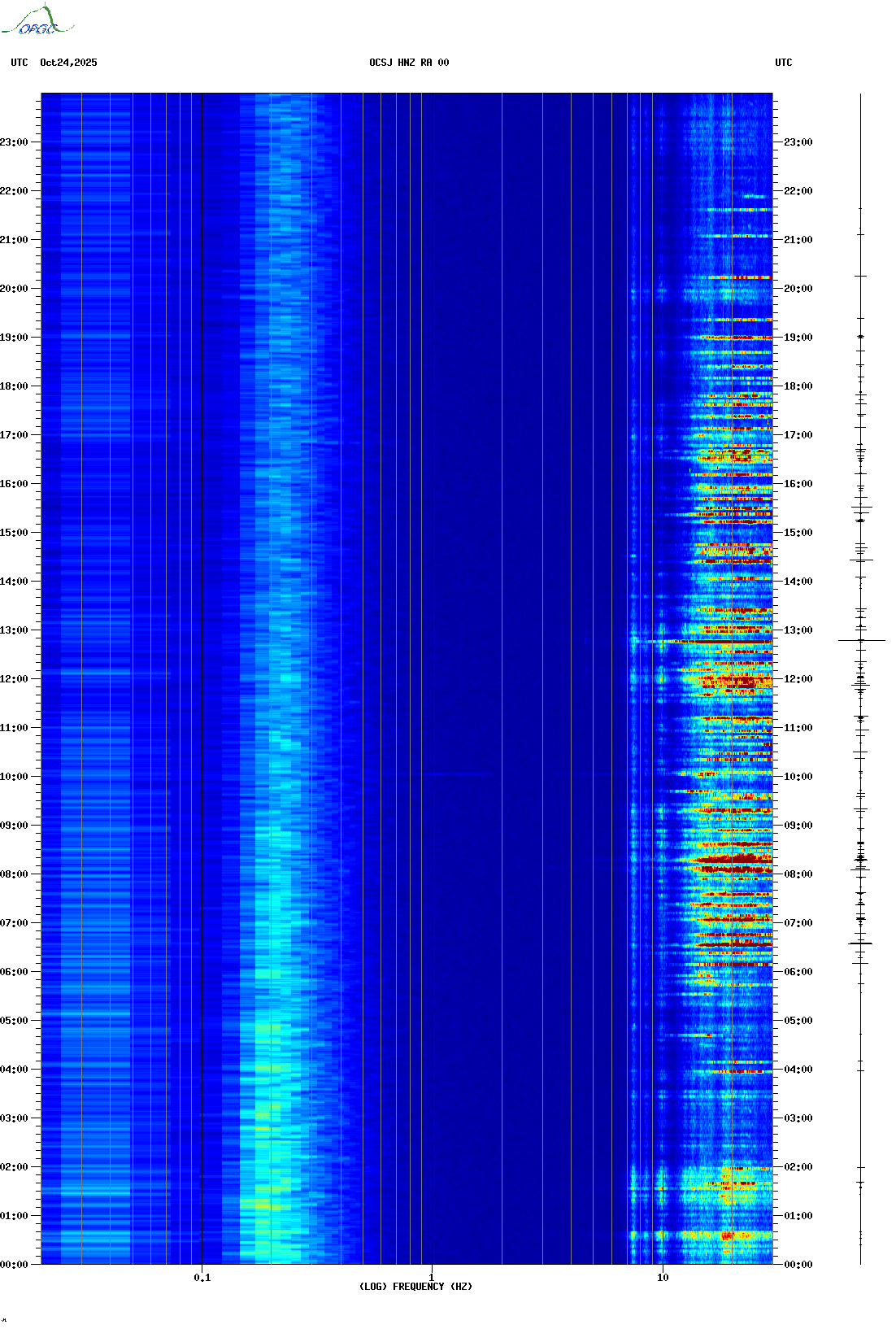This screenshot has width=896, height=1329.
Task: Click the 12:00 label on right time axis
Action: coord(798,679)
